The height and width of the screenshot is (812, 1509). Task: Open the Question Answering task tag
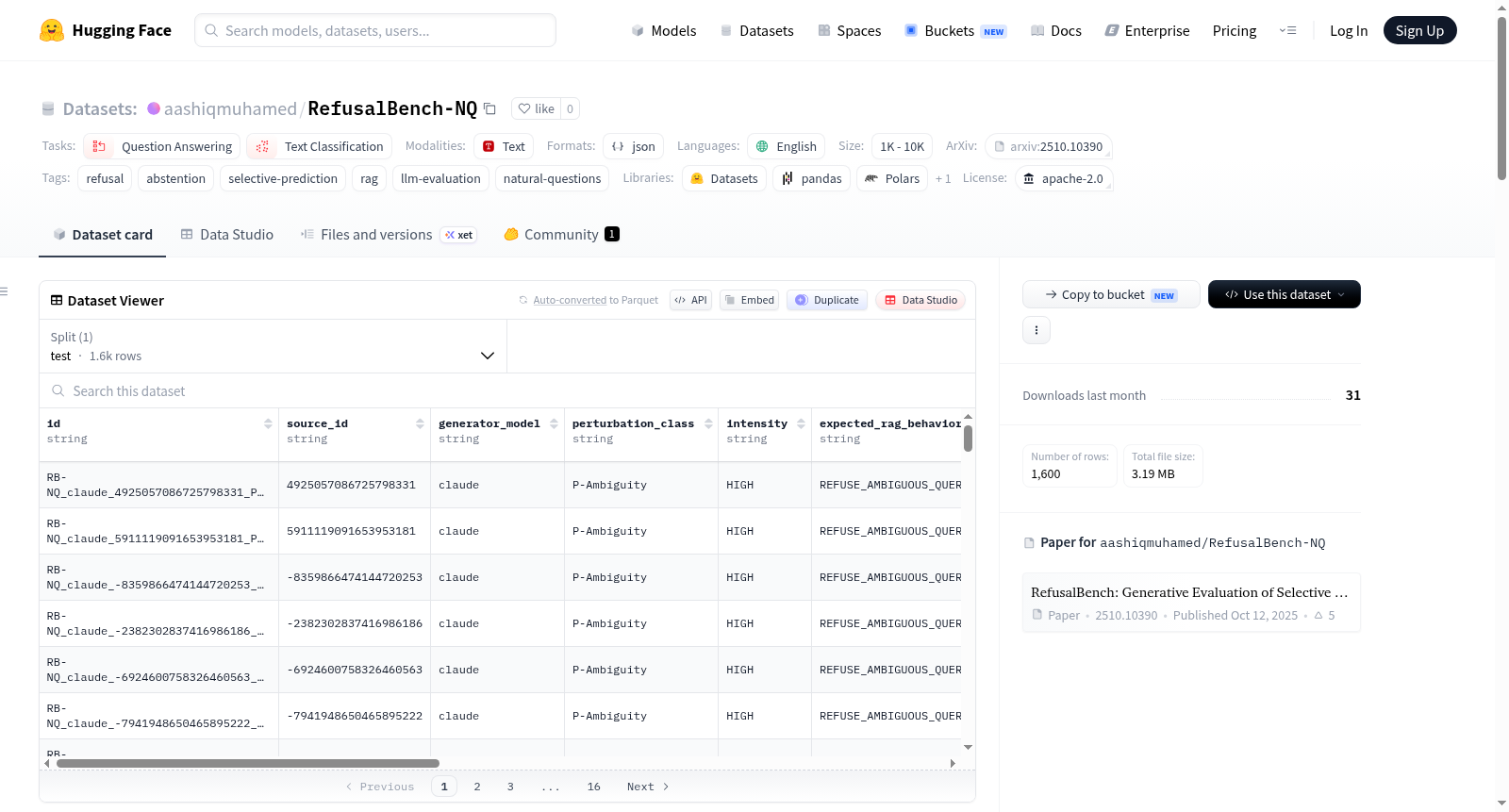pyautogui.click(x=161, y=146)
